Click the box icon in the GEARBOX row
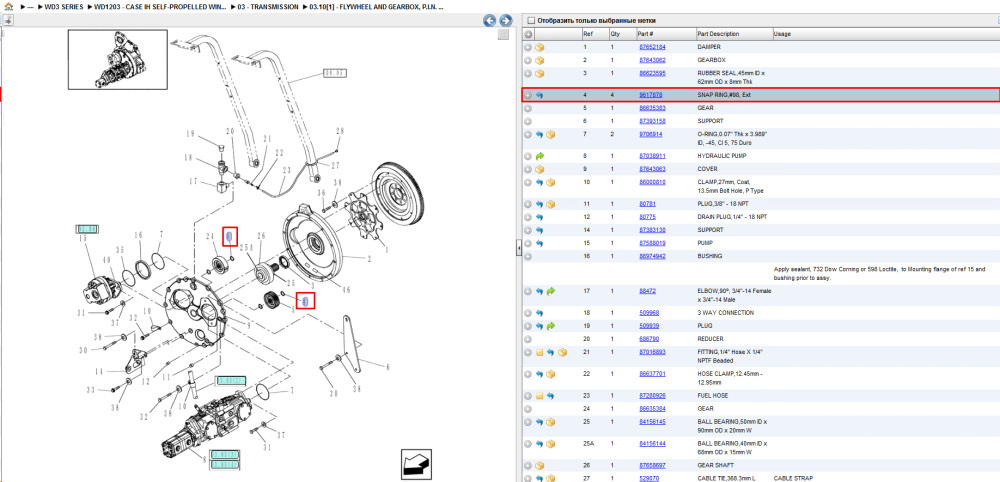1000x482 pixels. (x=540, y=60)
